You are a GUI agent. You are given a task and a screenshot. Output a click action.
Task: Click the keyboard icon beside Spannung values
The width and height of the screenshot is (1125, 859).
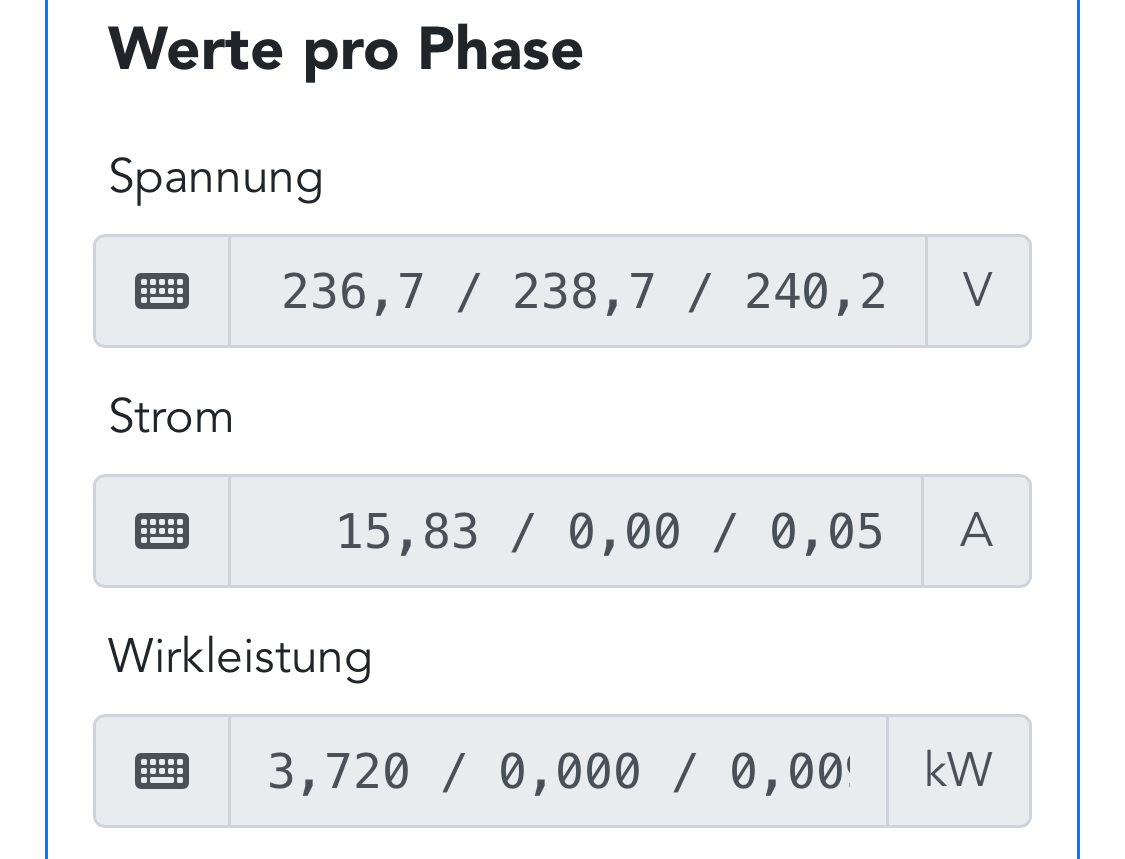162,291
